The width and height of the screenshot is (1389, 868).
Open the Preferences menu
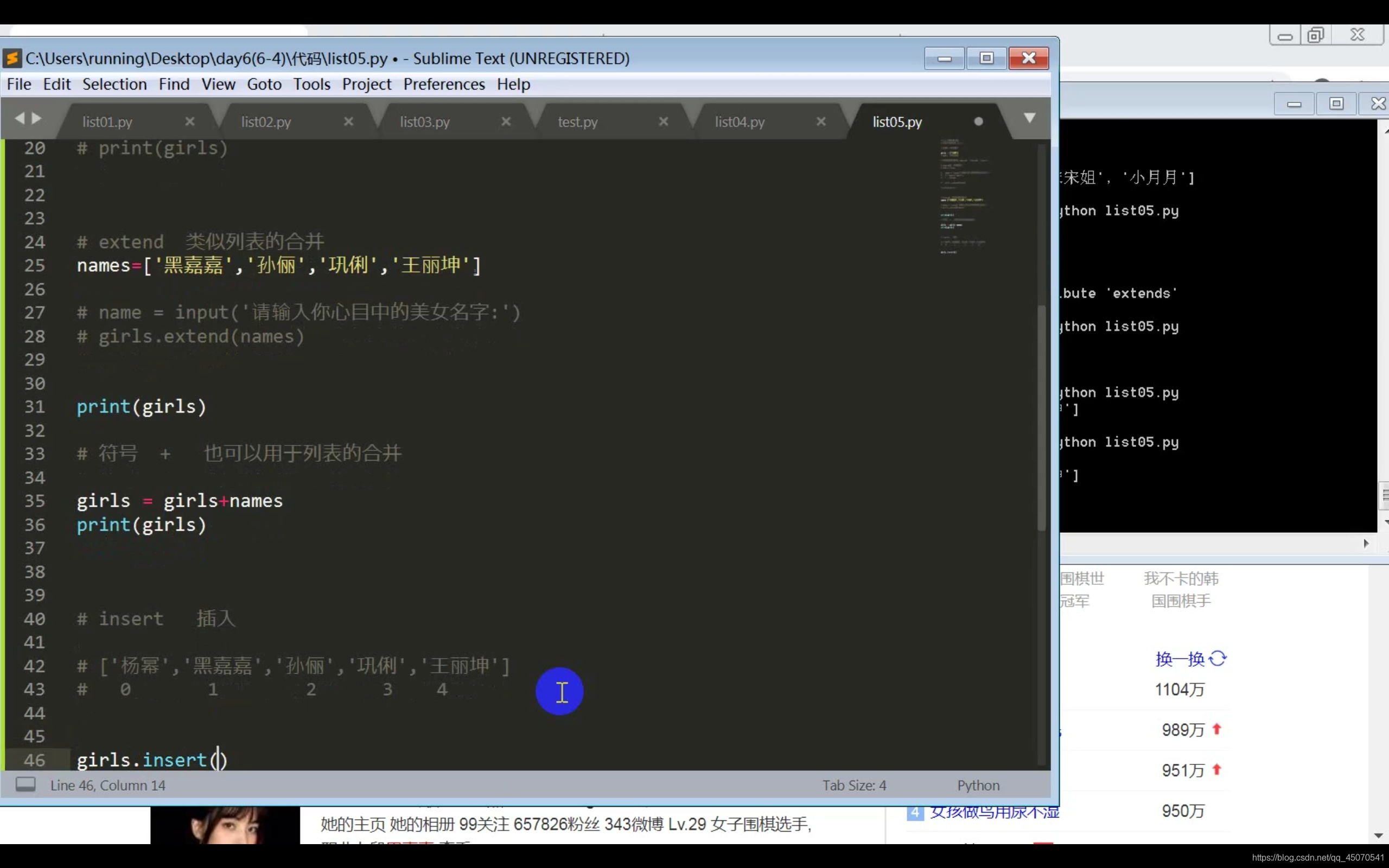[x=444, y=85]
